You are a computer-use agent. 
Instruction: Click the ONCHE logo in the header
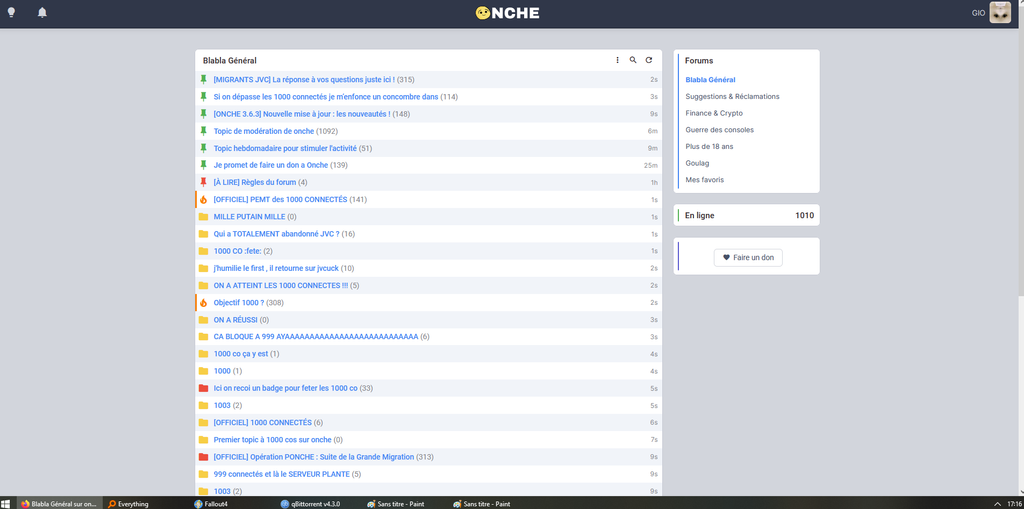(x=507, y=12)
